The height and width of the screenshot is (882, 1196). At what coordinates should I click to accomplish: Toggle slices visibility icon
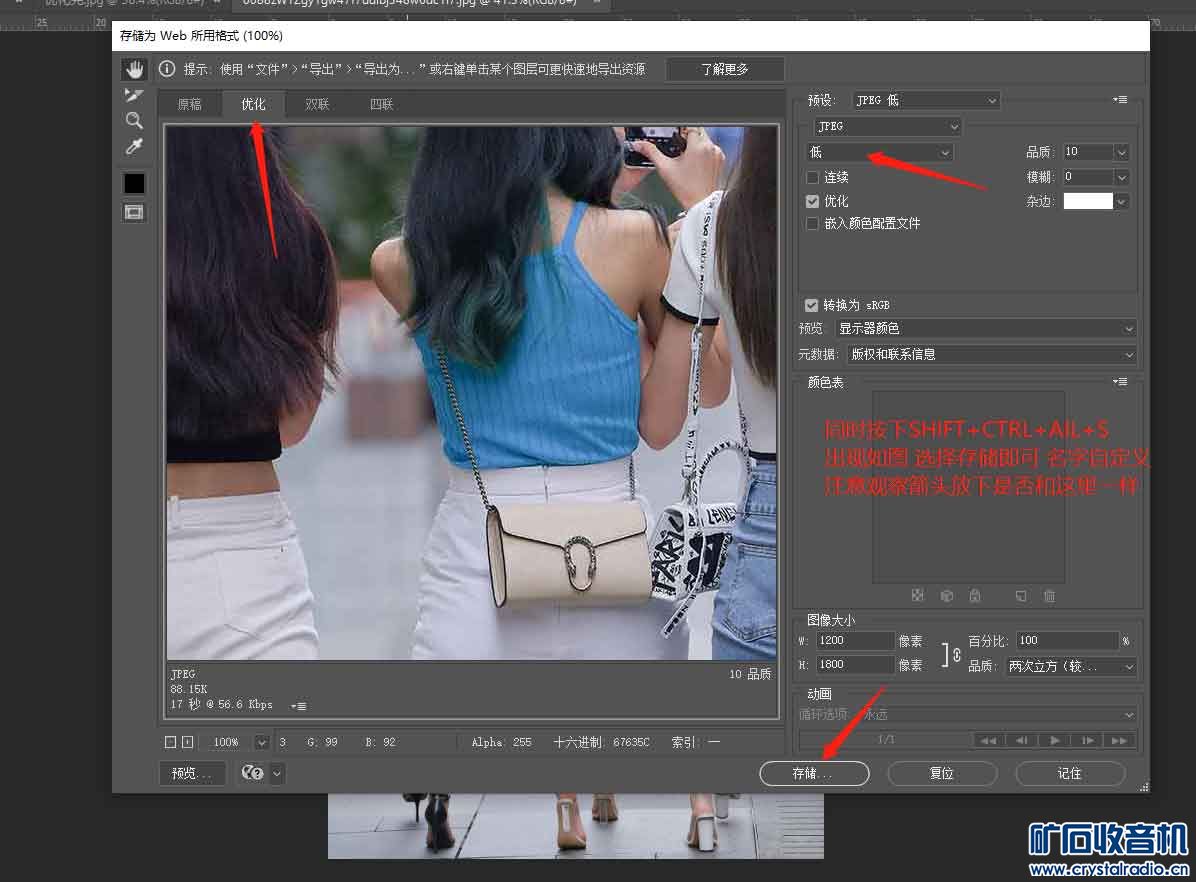pos(134,212)
